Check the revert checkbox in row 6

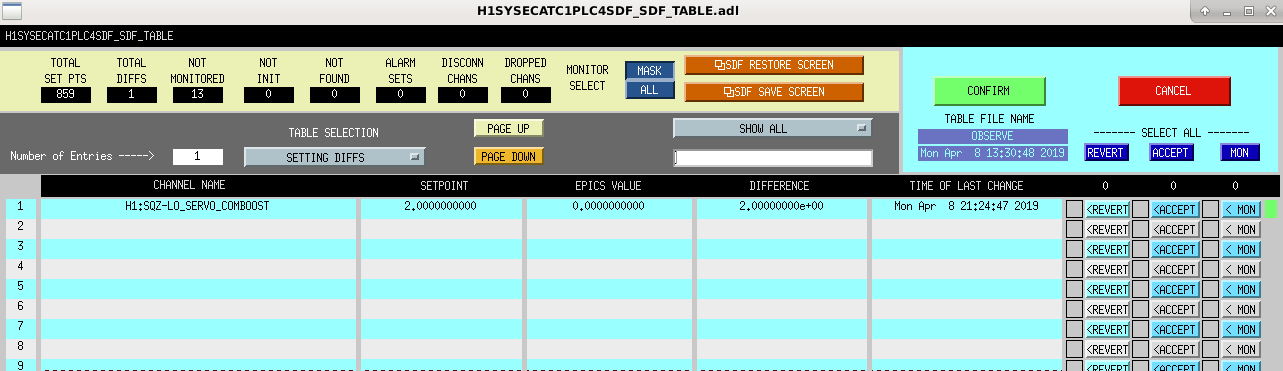pos(1074,309)
